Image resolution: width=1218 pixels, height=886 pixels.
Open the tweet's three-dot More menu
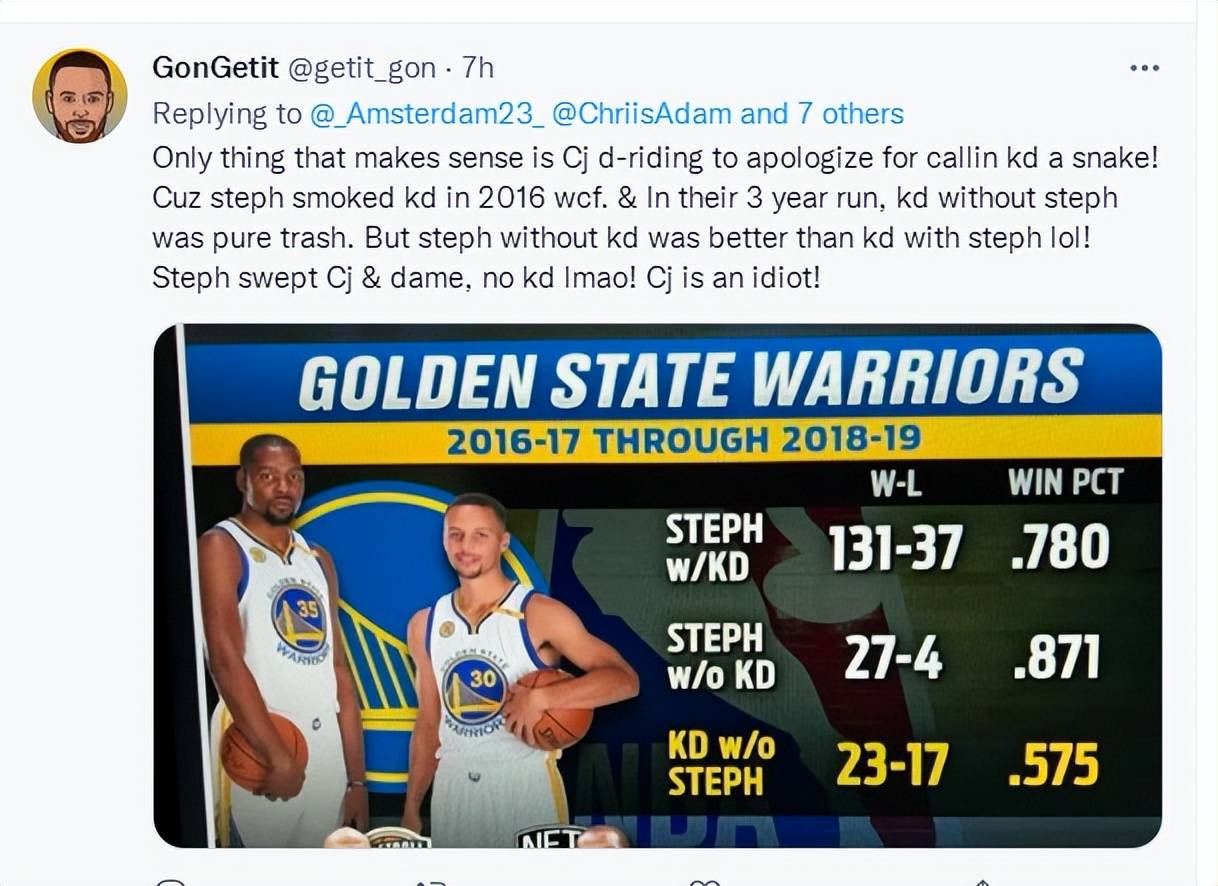point(1143,68)
